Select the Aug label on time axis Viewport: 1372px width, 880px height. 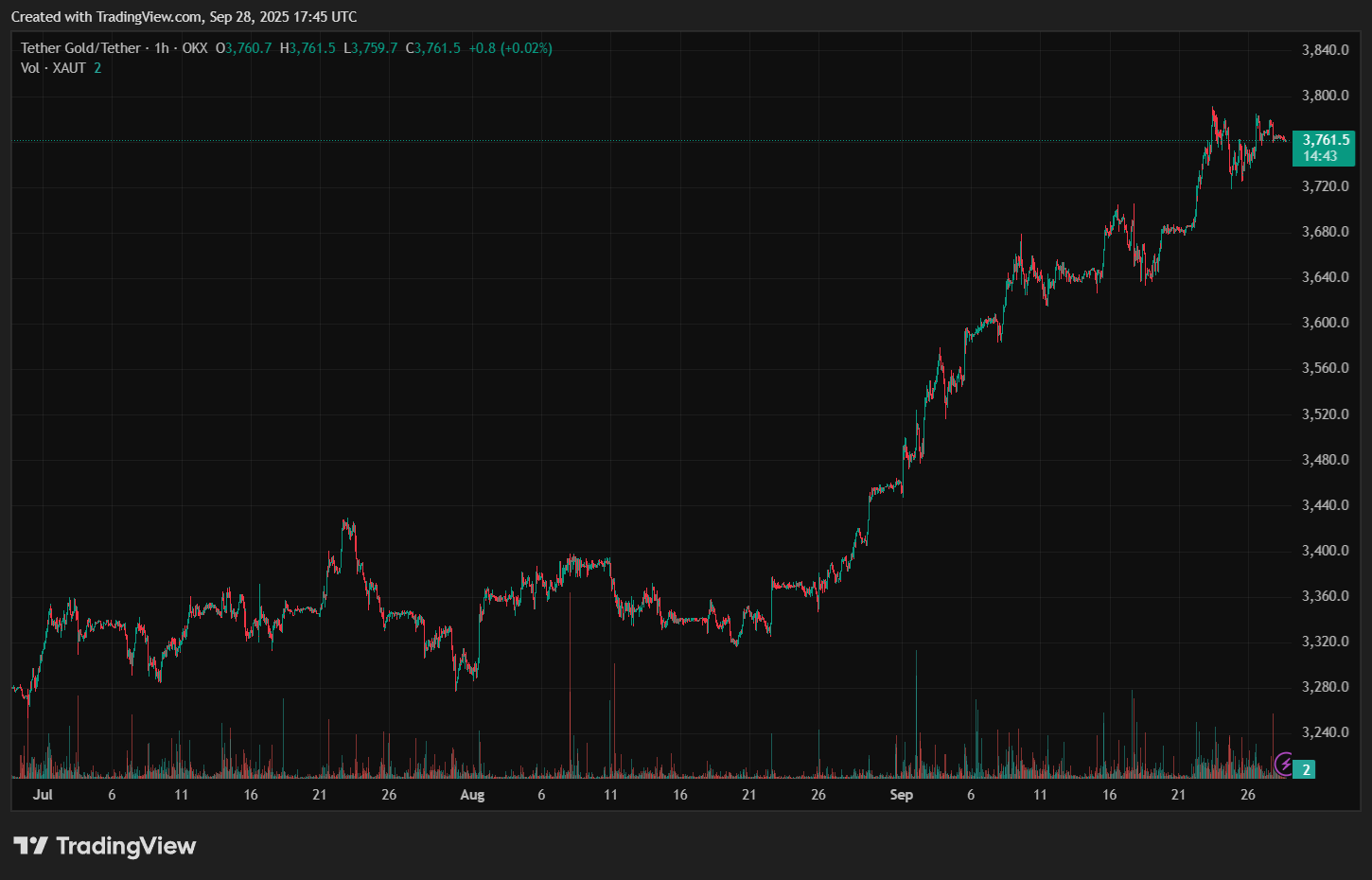click(x=472, y=795)
